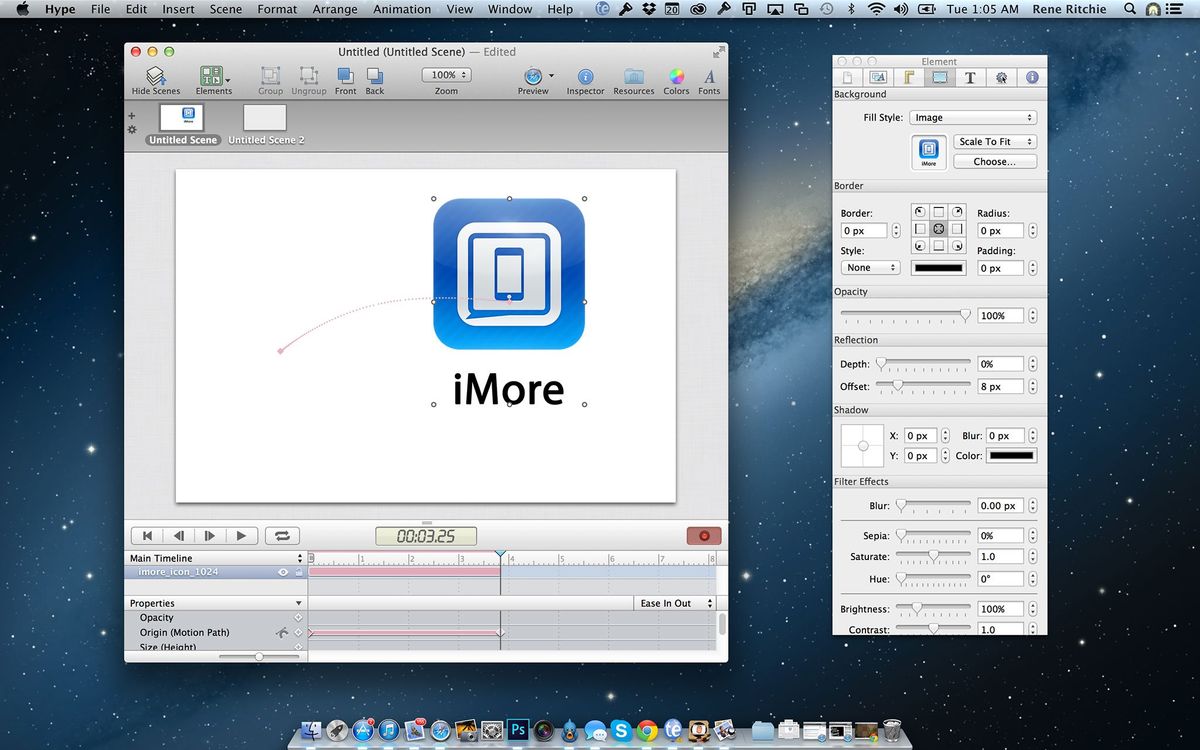Click the shadow Color swatch in the inspector
The height and width of the screenshot is (750, 1200).
point(1011,455)
